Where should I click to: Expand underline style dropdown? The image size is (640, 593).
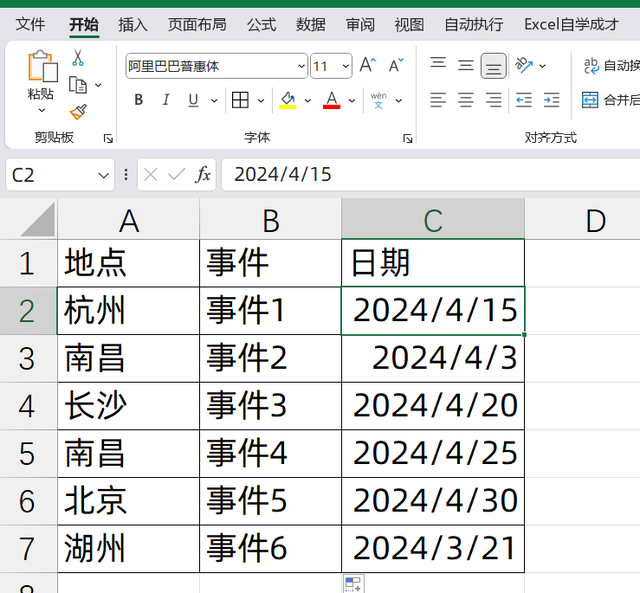coord(214,100)
